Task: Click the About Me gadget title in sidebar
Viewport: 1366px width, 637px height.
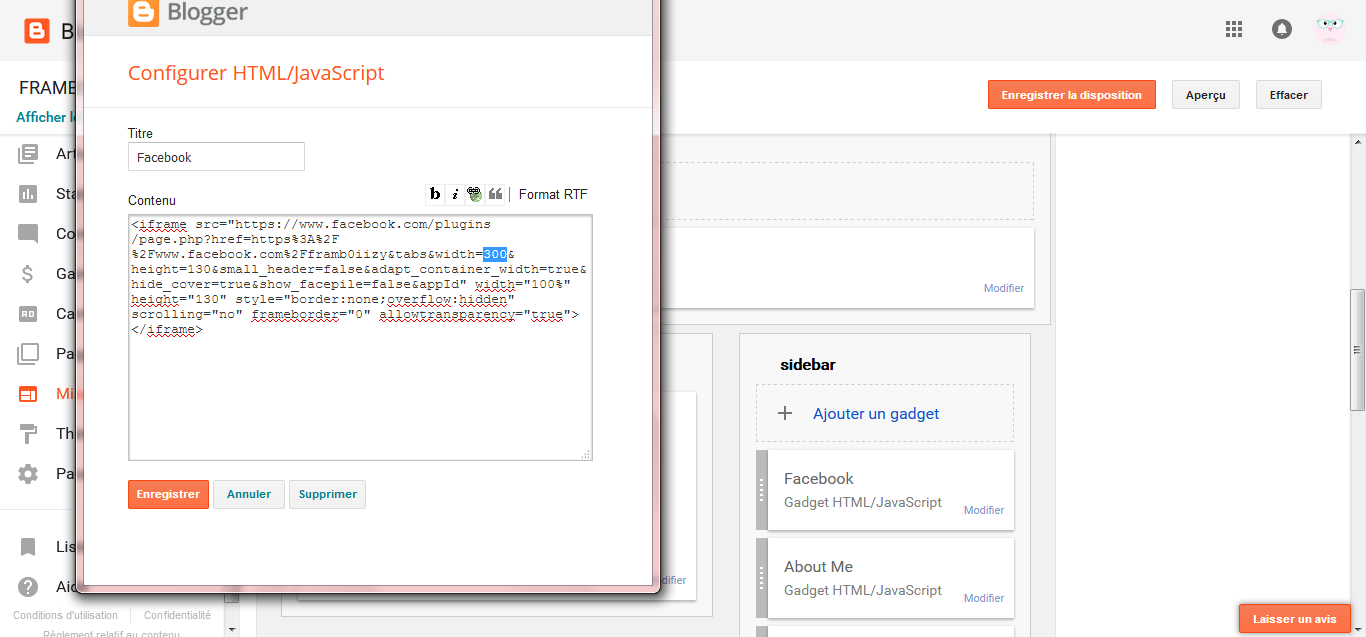Action: tap(818, 566)
